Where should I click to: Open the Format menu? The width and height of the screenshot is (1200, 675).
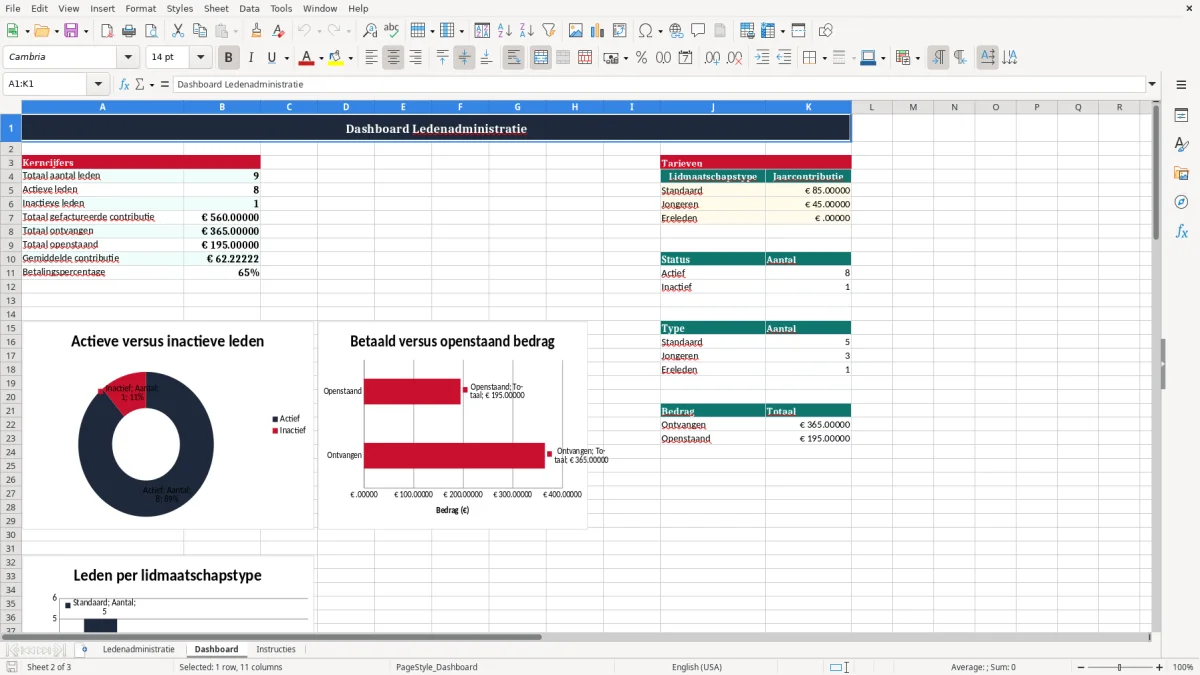click(140, 8)
